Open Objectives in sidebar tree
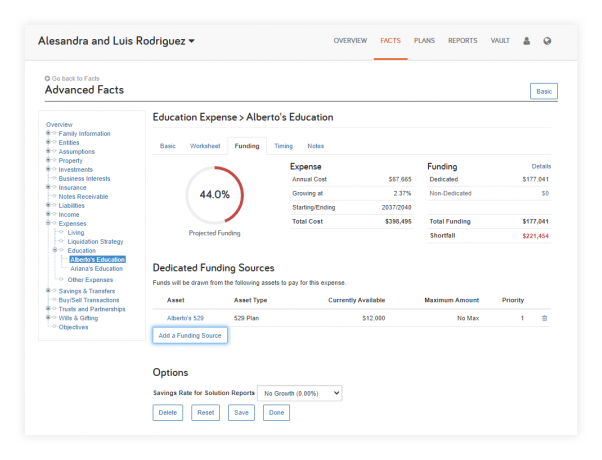The image size is (602, 460). (73, 327)
